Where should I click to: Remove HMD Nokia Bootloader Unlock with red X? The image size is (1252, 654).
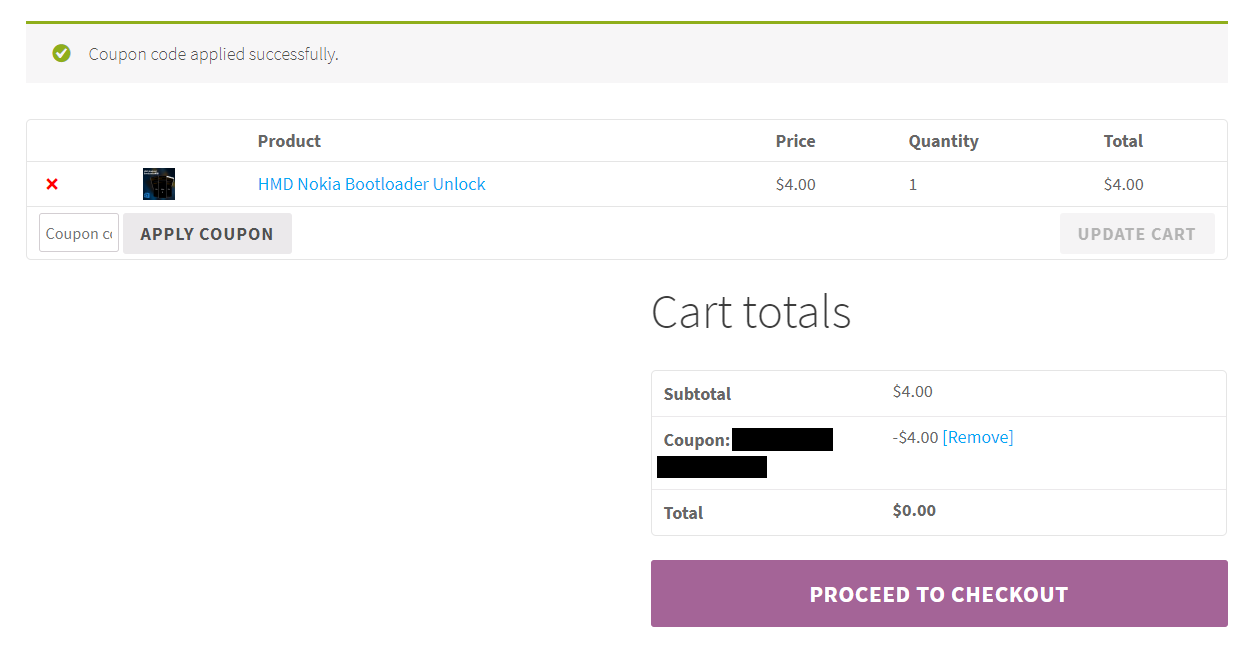52,184
